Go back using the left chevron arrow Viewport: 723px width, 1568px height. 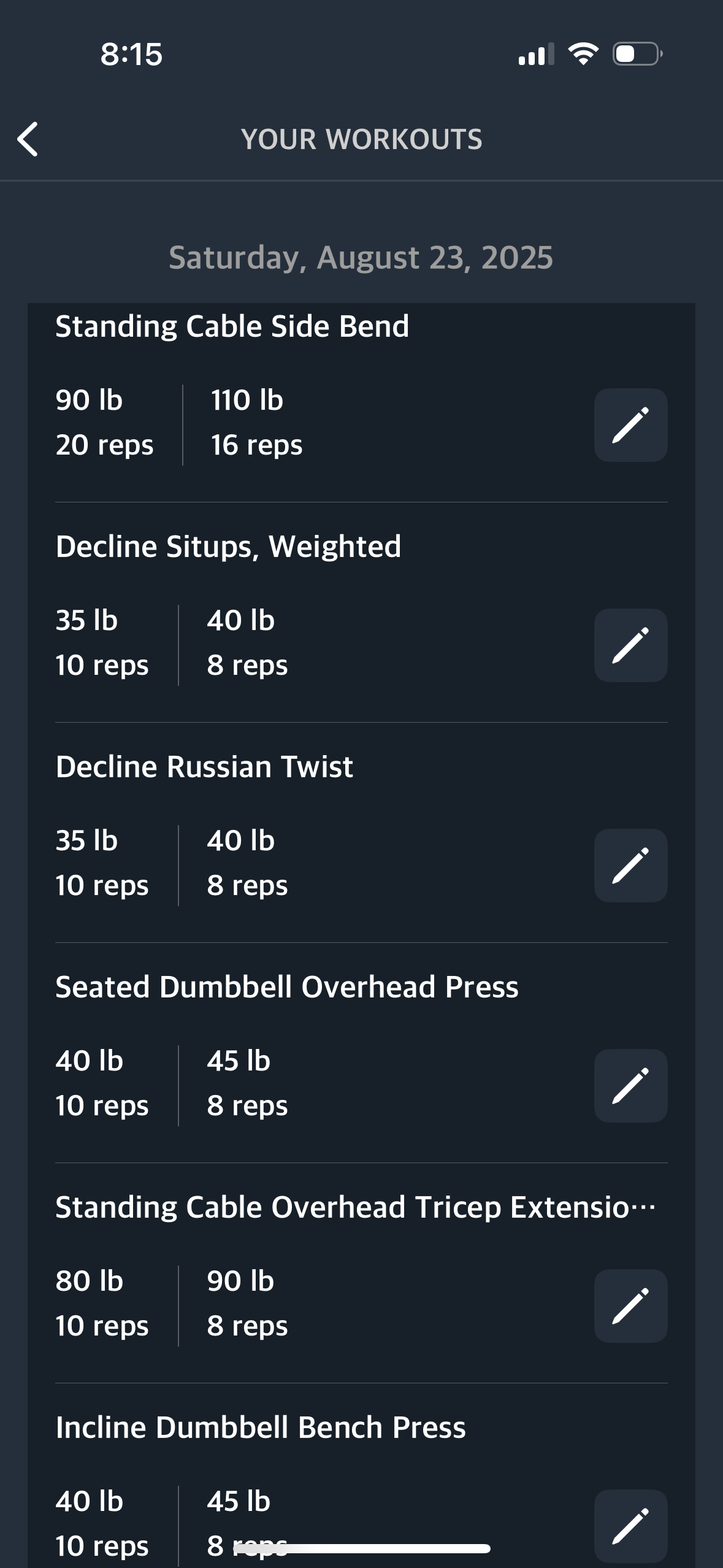coord(28,139)
